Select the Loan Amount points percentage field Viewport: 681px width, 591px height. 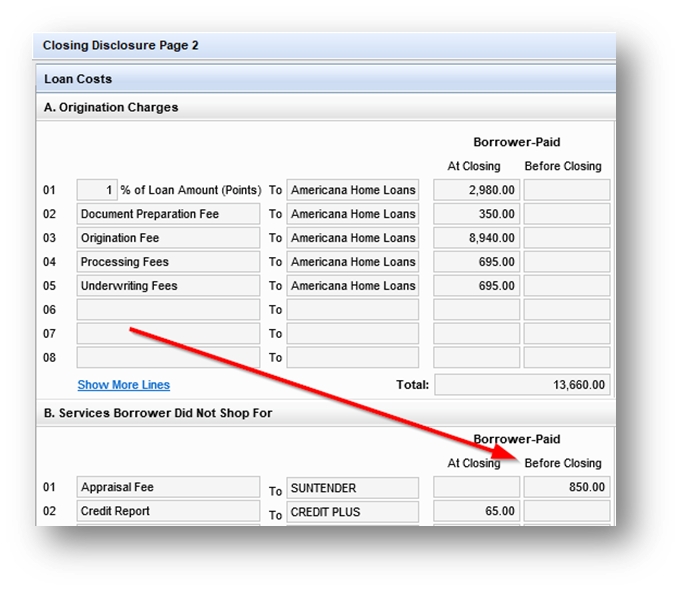97,190
